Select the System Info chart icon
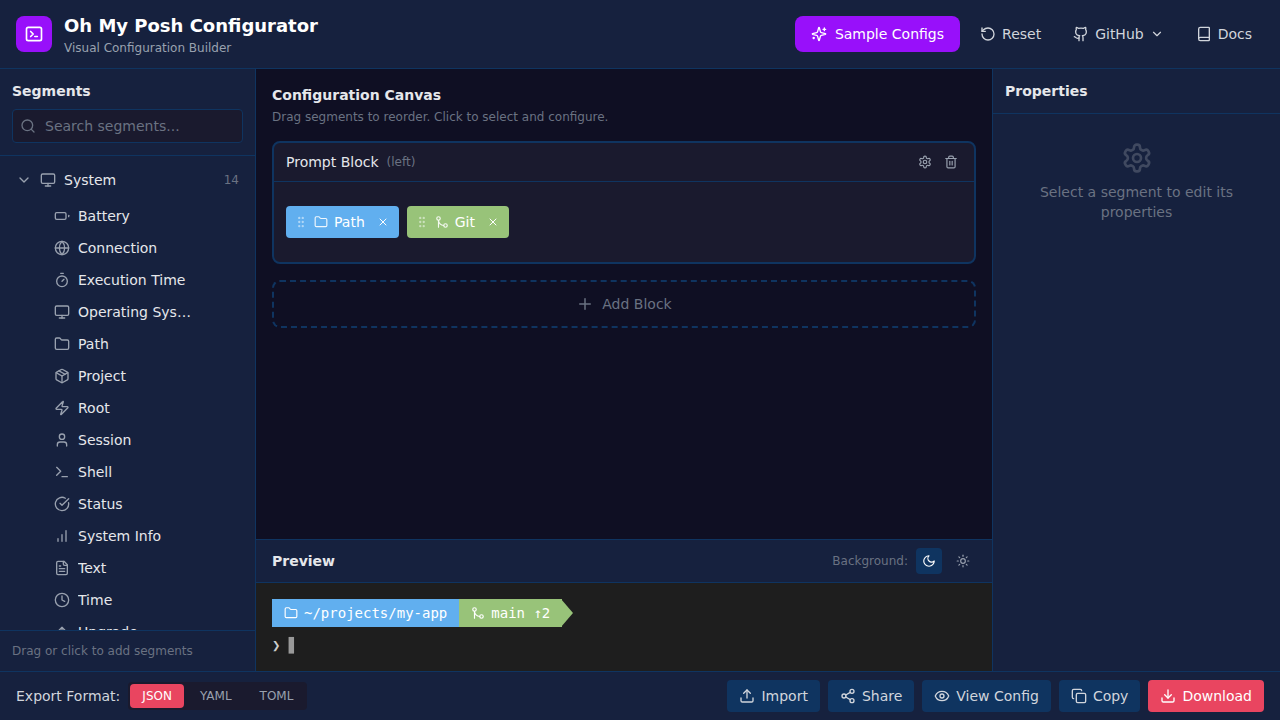 tap(62, 535)
